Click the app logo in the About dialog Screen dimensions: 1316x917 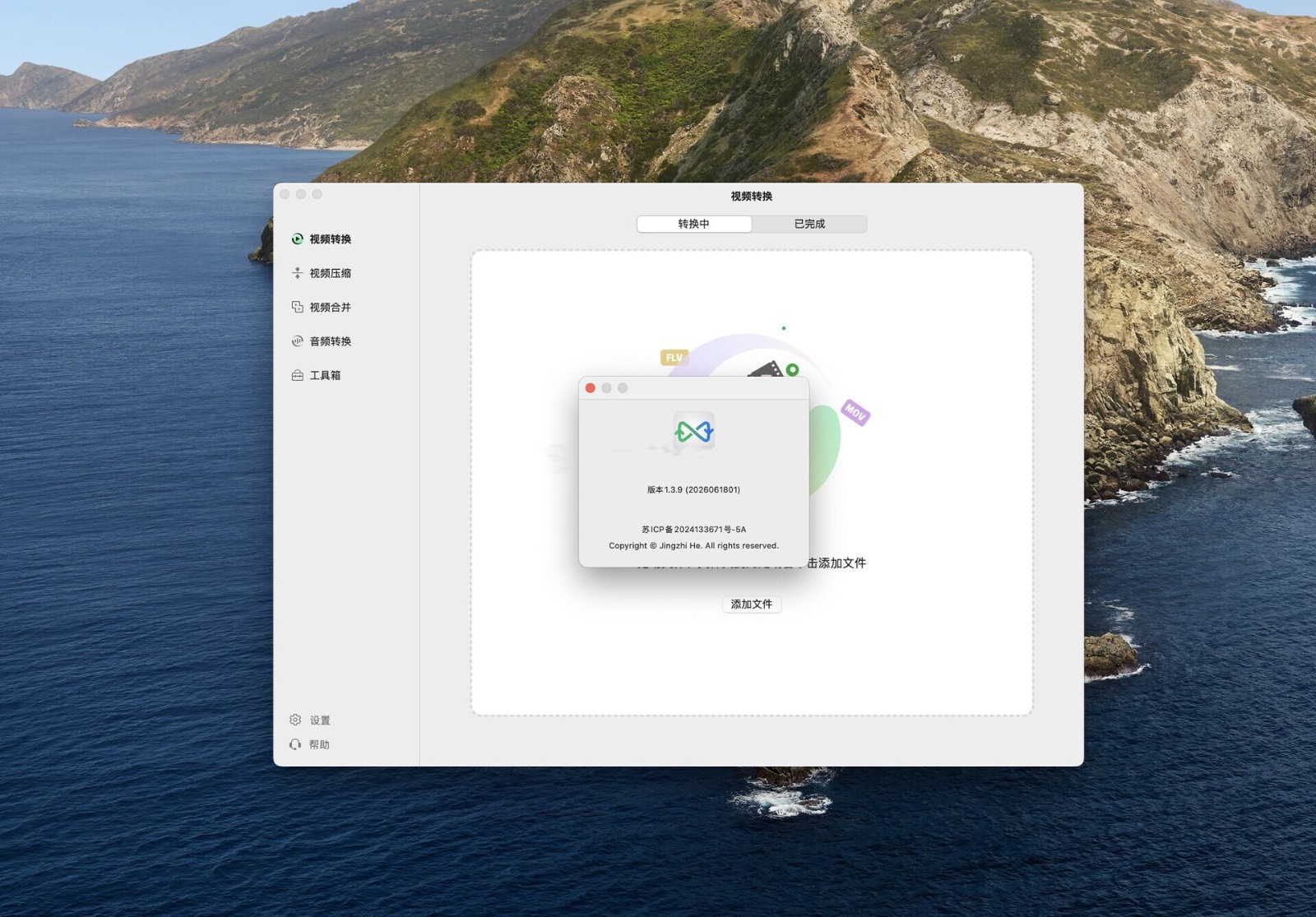coord(693,431)
